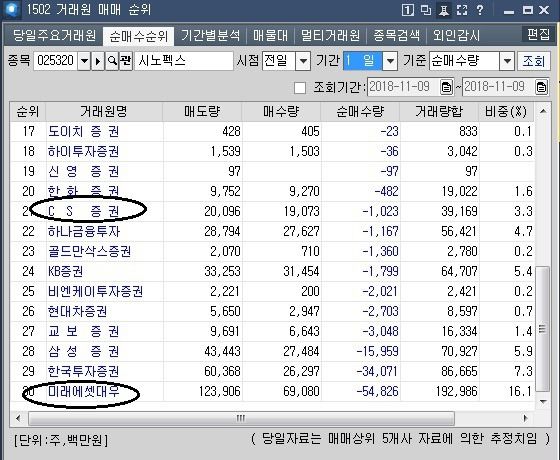
Task: Switch to the 멀티거래원 tab
Action: click(330, 36)
